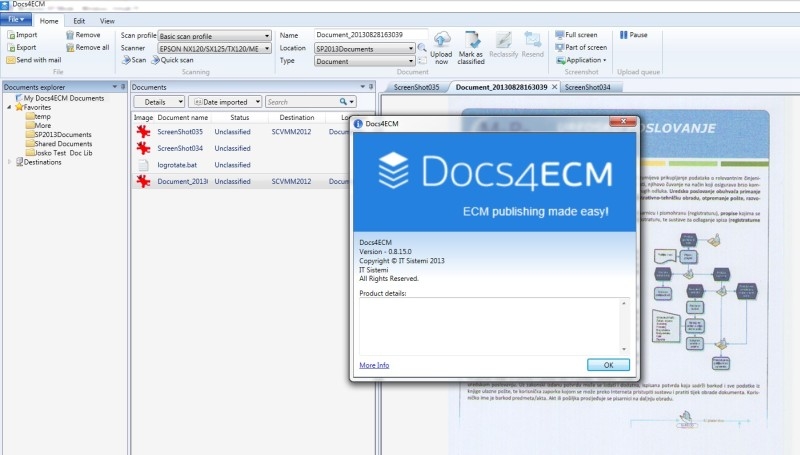Click the red PDF icon for Document_2013
Viewport: 800px width, 455px height.
(143, 181)
